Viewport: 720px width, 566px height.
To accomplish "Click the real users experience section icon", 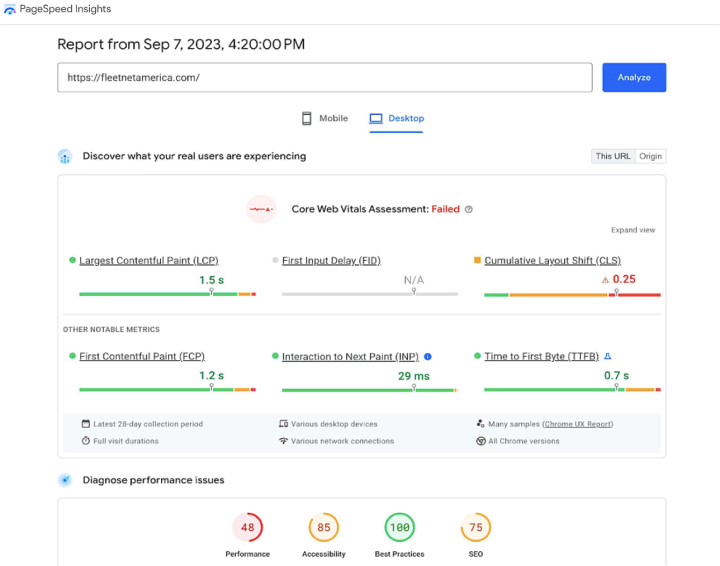I will click(65, 156).
